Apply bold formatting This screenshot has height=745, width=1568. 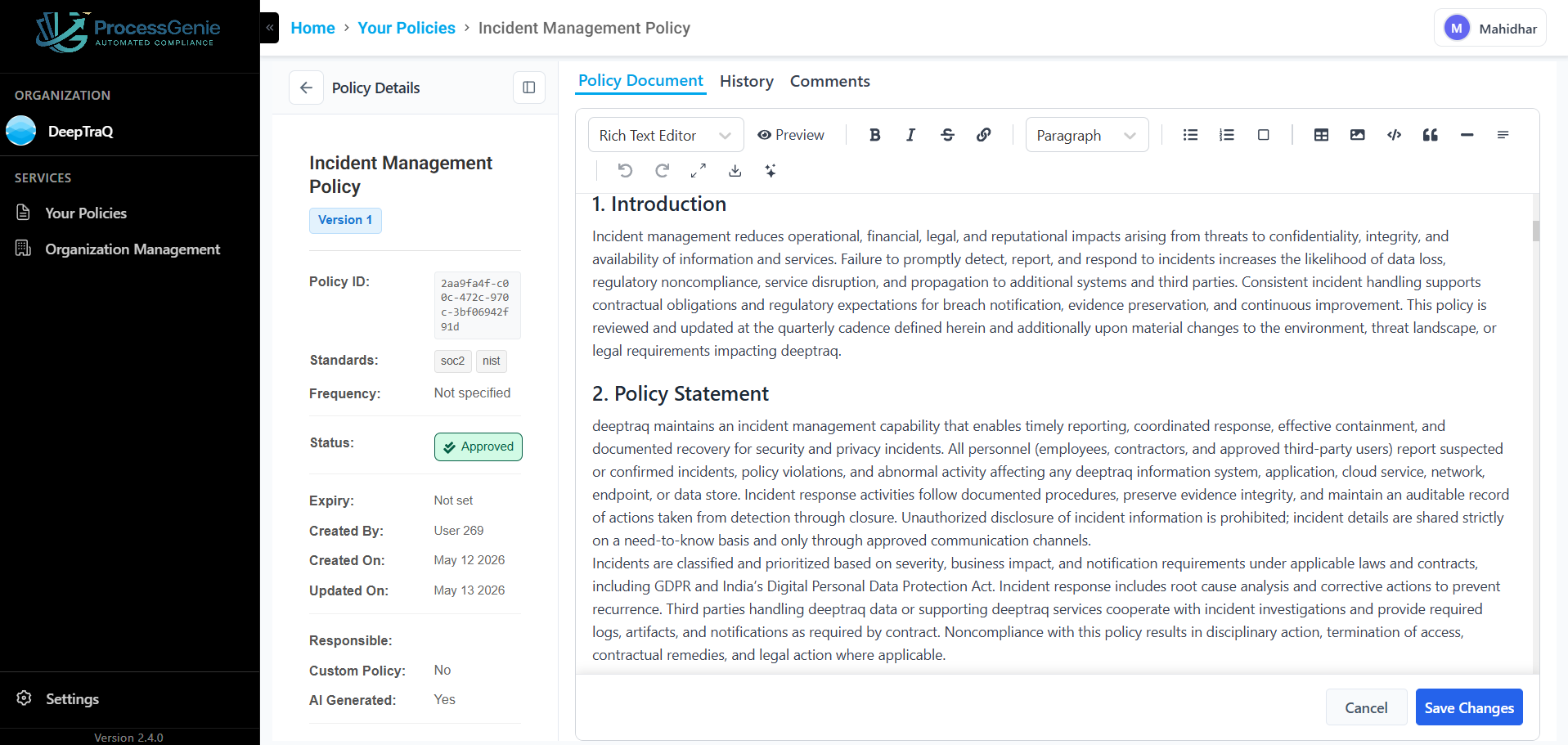[x=874, y=135]
